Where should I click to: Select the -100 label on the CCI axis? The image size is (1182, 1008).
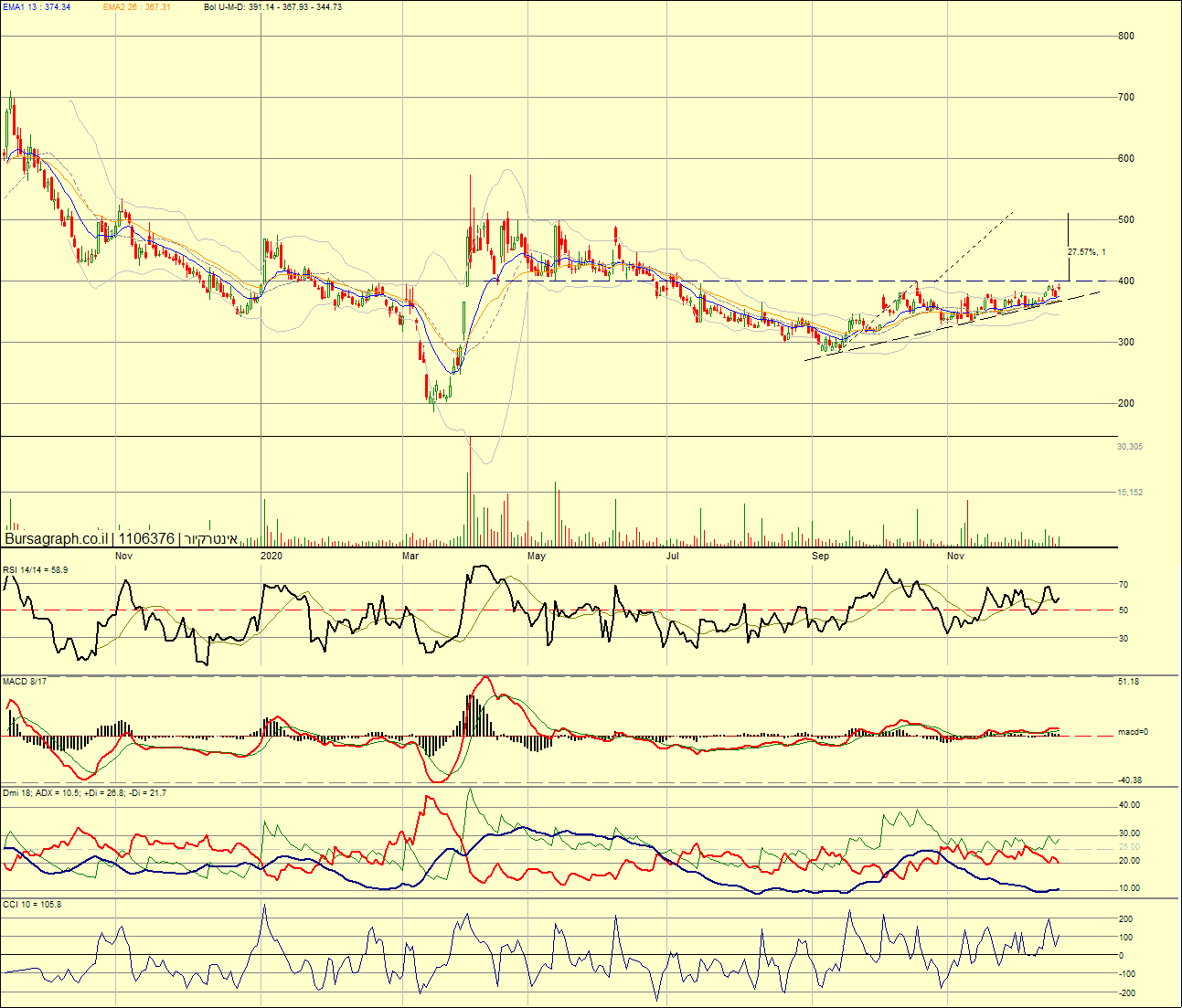click(x=1126, y=974)
